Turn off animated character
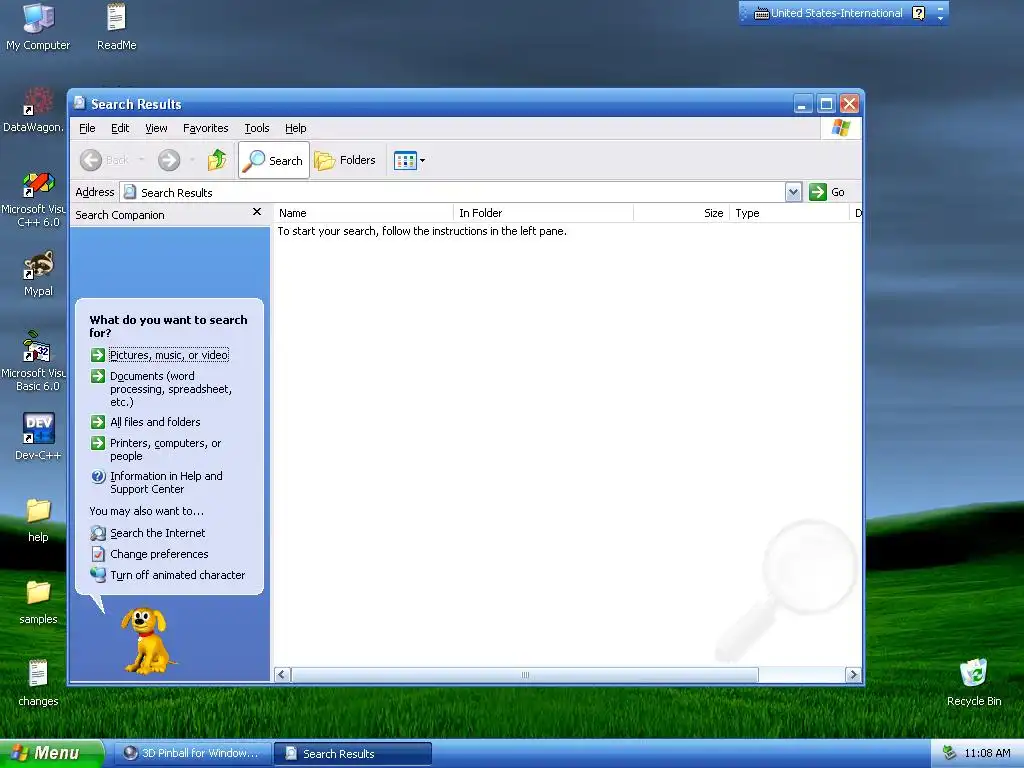 point(178,575)
